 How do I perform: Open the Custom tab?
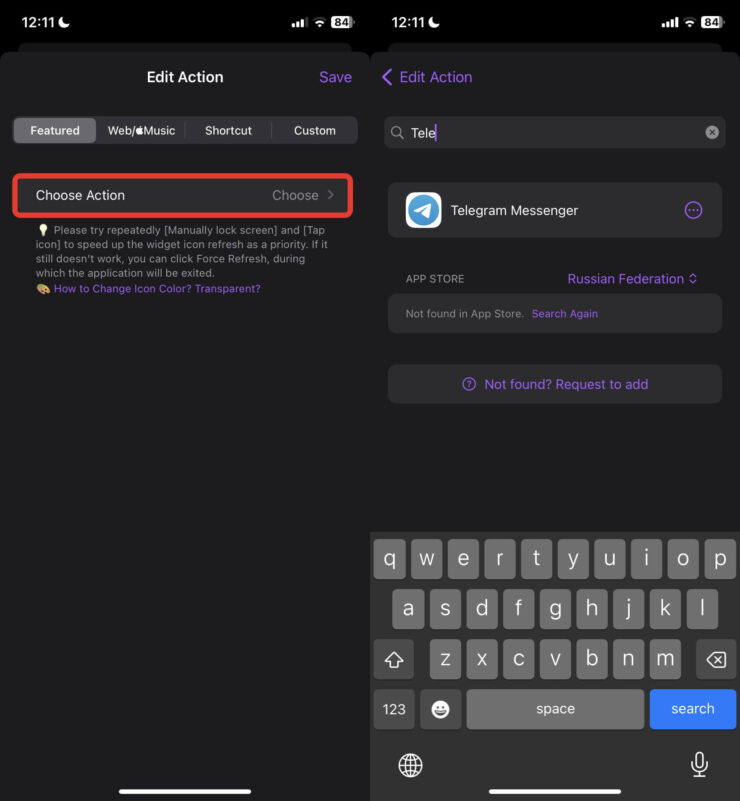pyautogui.click(x=315, y=131)
